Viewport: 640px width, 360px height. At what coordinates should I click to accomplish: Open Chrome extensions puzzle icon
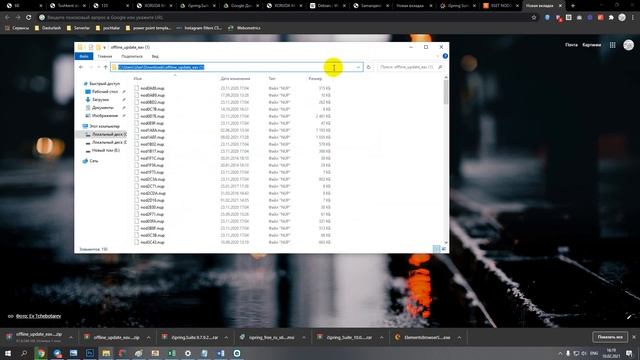click(x=611, y=17)
